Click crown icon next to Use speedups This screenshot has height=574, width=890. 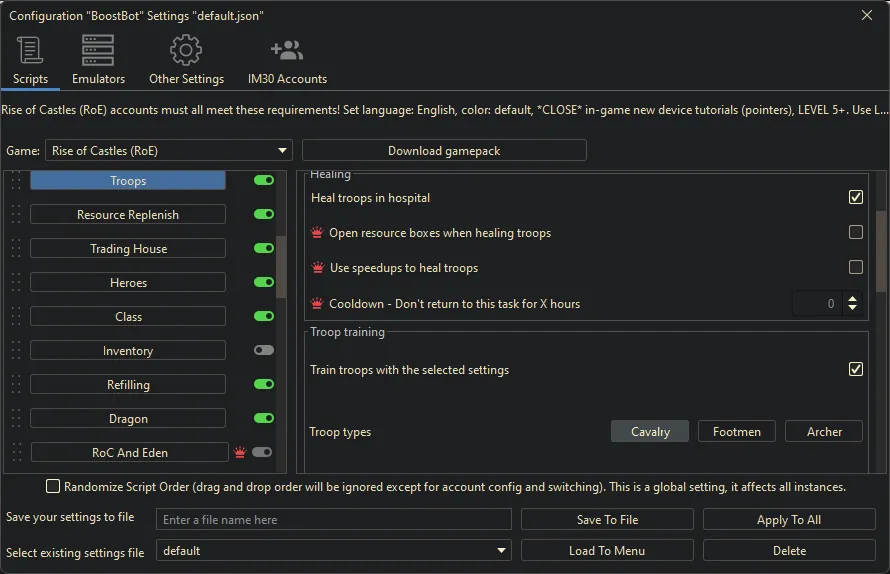tap(318, 267)
